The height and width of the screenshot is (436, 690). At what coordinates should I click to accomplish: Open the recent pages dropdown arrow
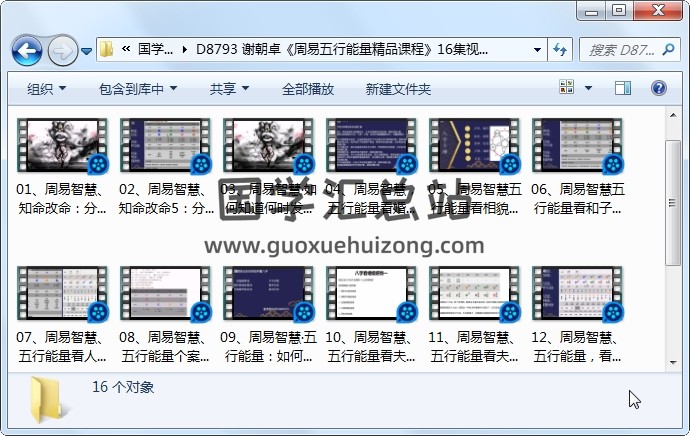[87, 50]
